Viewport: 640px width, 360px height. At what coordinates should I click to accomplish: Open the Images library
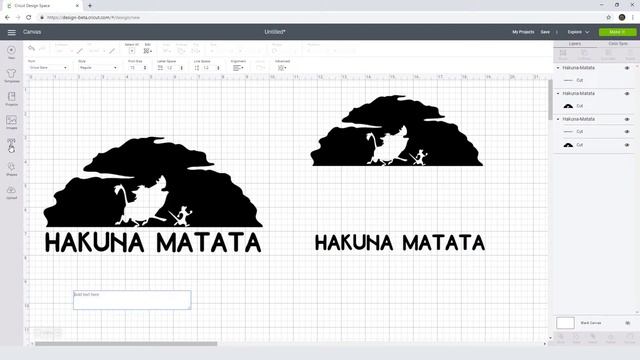(11, 122)
